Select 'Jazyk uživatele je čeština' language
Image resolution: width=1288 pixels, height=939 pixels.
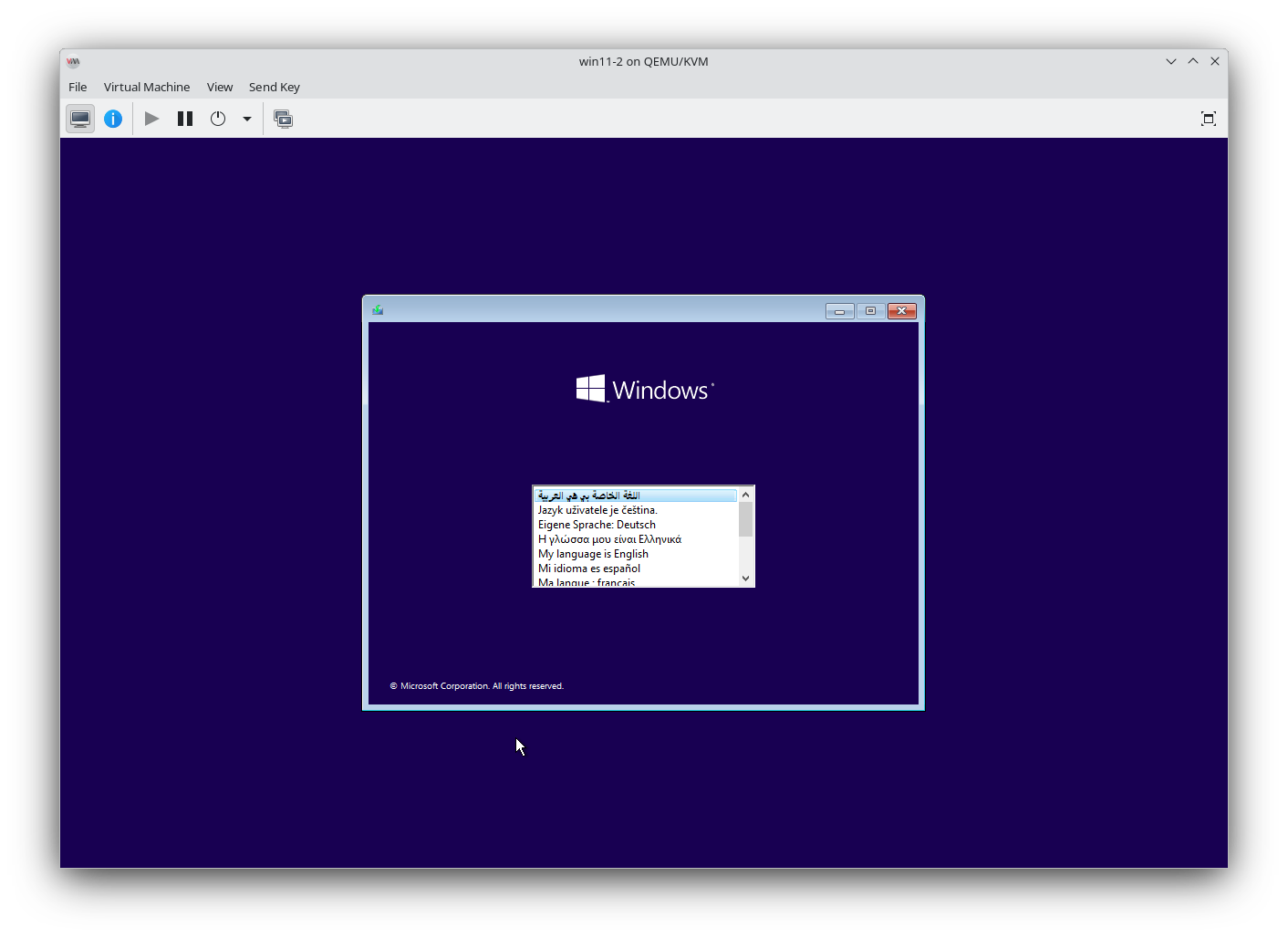click(636, 510)
